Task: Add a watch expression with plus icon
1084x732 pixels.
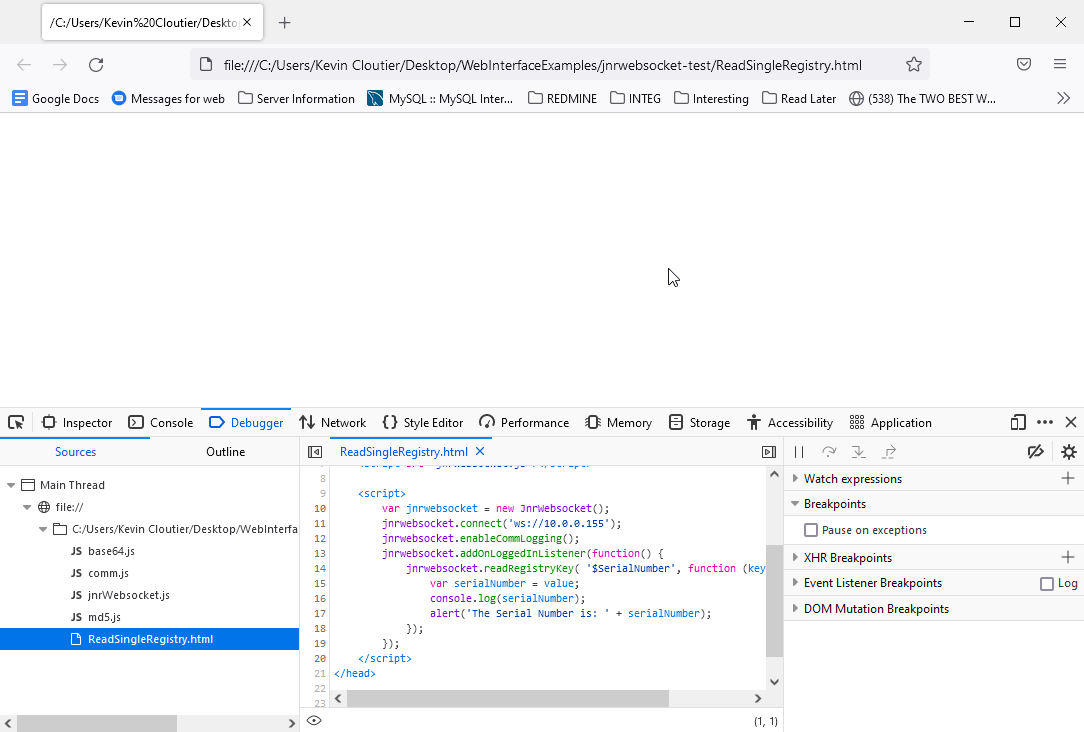Action: pyautogui.click(x=1068, y=478)
